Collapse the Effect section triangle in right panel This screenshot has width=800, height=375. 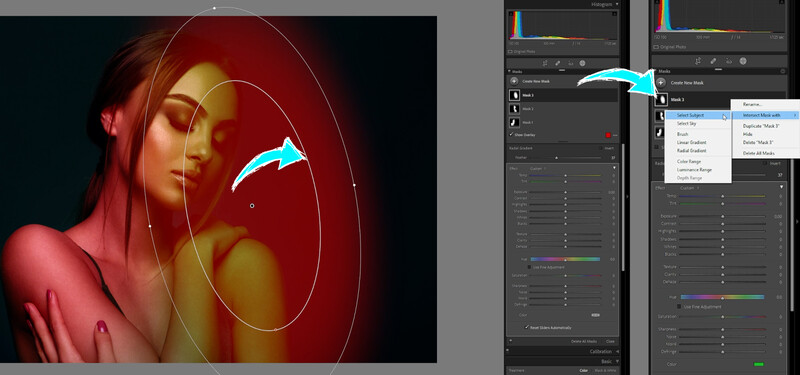point(781,187)
